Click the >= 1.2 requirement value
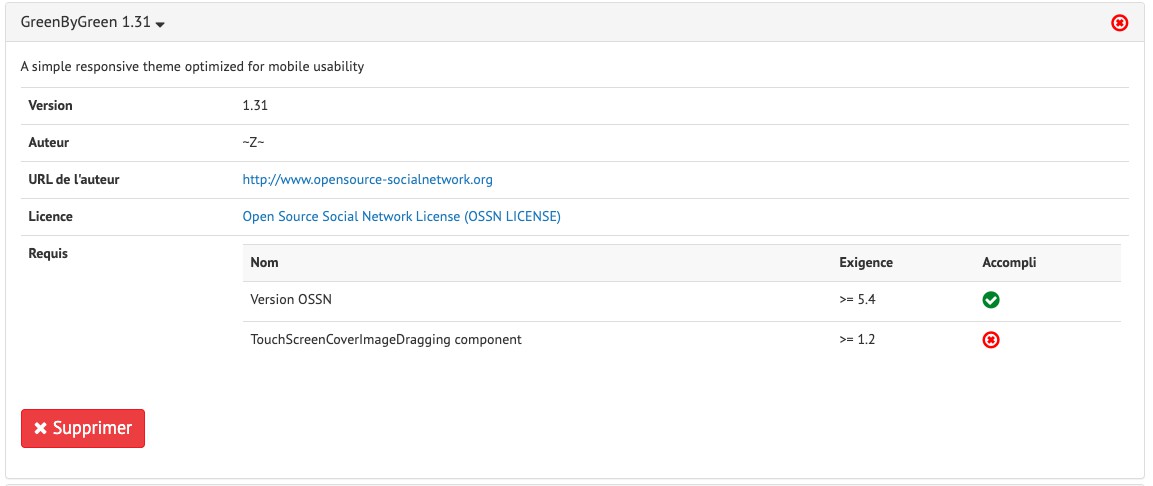Screen dimensions: 1153x486 pos(858,340)
